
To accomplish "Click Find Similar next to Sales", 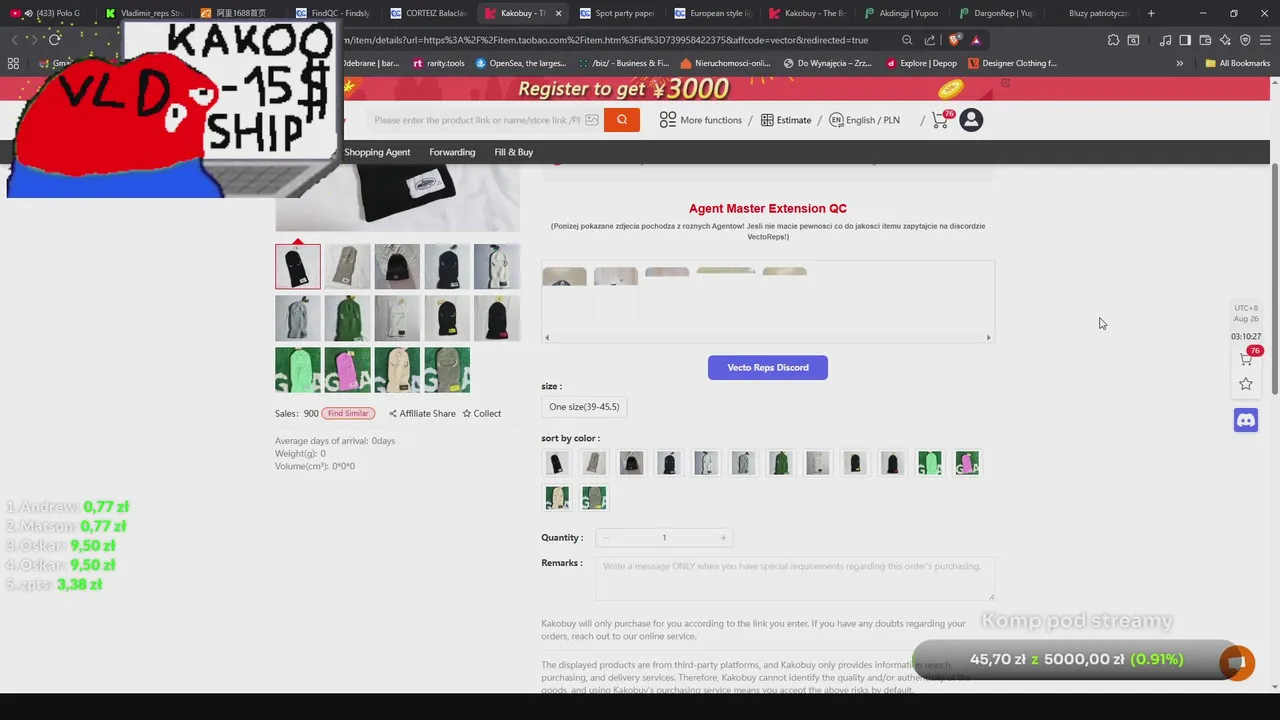I will click(348, 413).
